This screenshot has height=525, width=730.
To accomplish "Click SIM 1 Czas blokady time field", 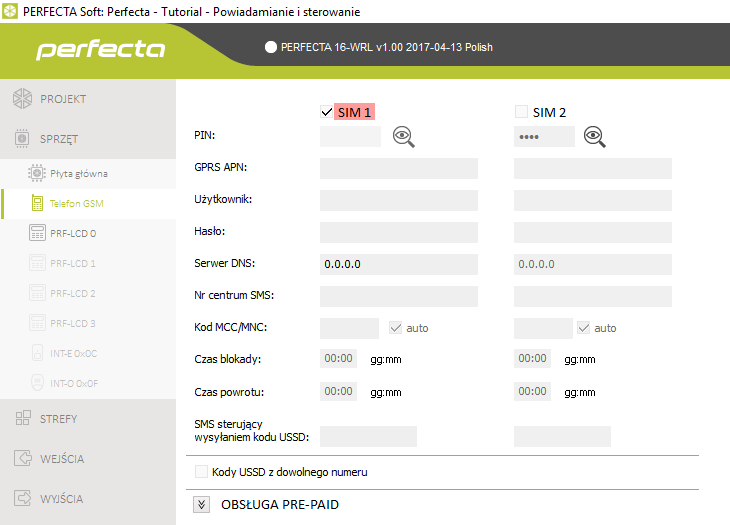I will click(x=338, y=359).
